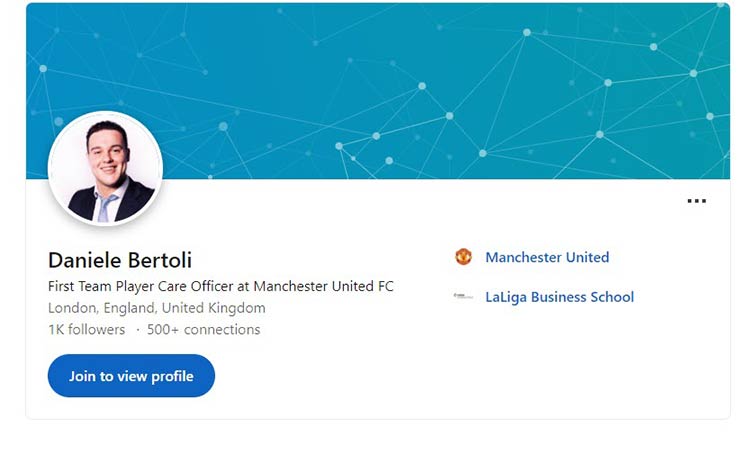Click the word "Daniele" in the name
Viewport: 740px width, 464px height.
[x=84, y=261]
